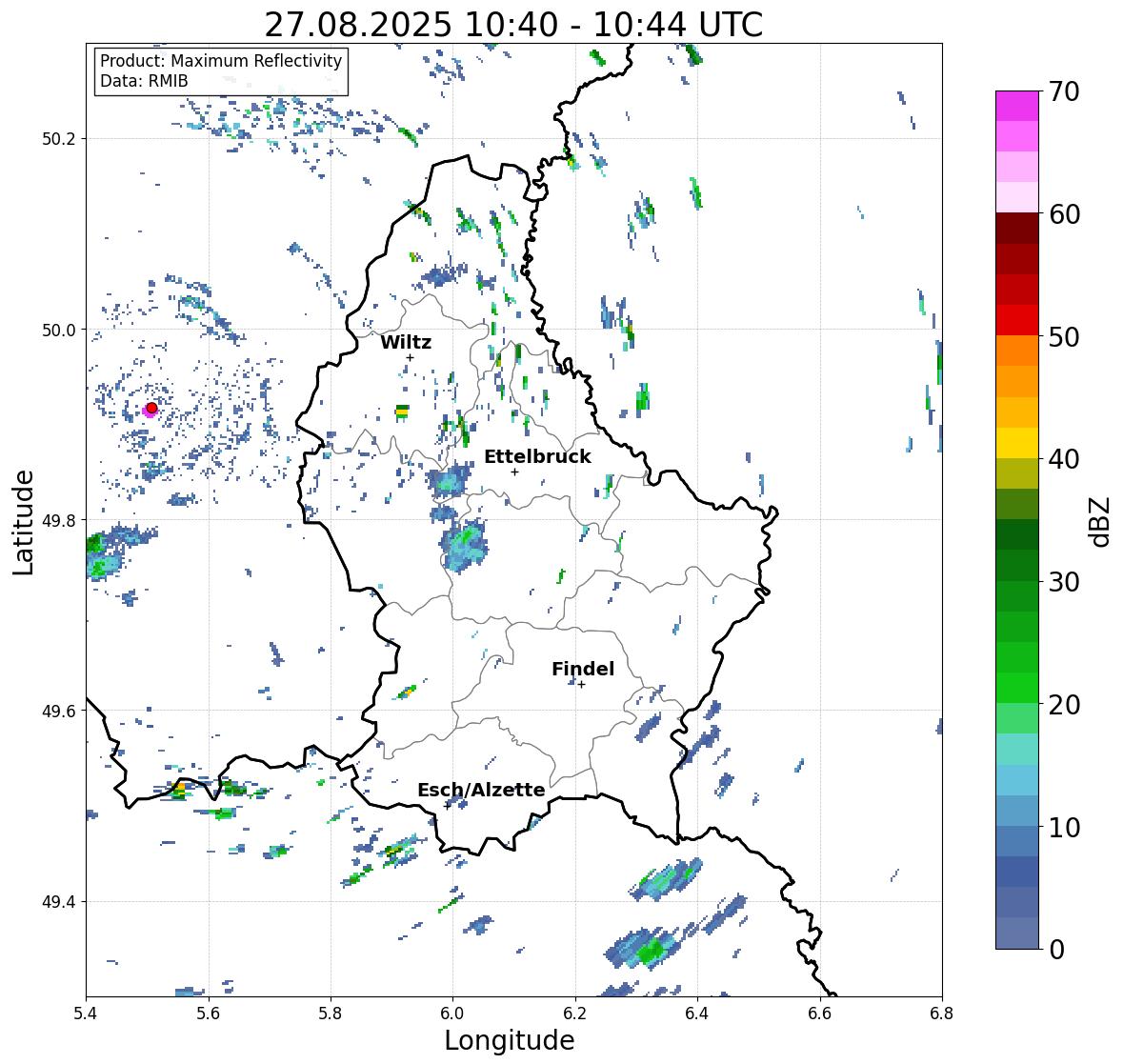Click the Ettelbruck cross marker
Viewport: 1123px width, 1064px height.
click(x=514, y=472)
